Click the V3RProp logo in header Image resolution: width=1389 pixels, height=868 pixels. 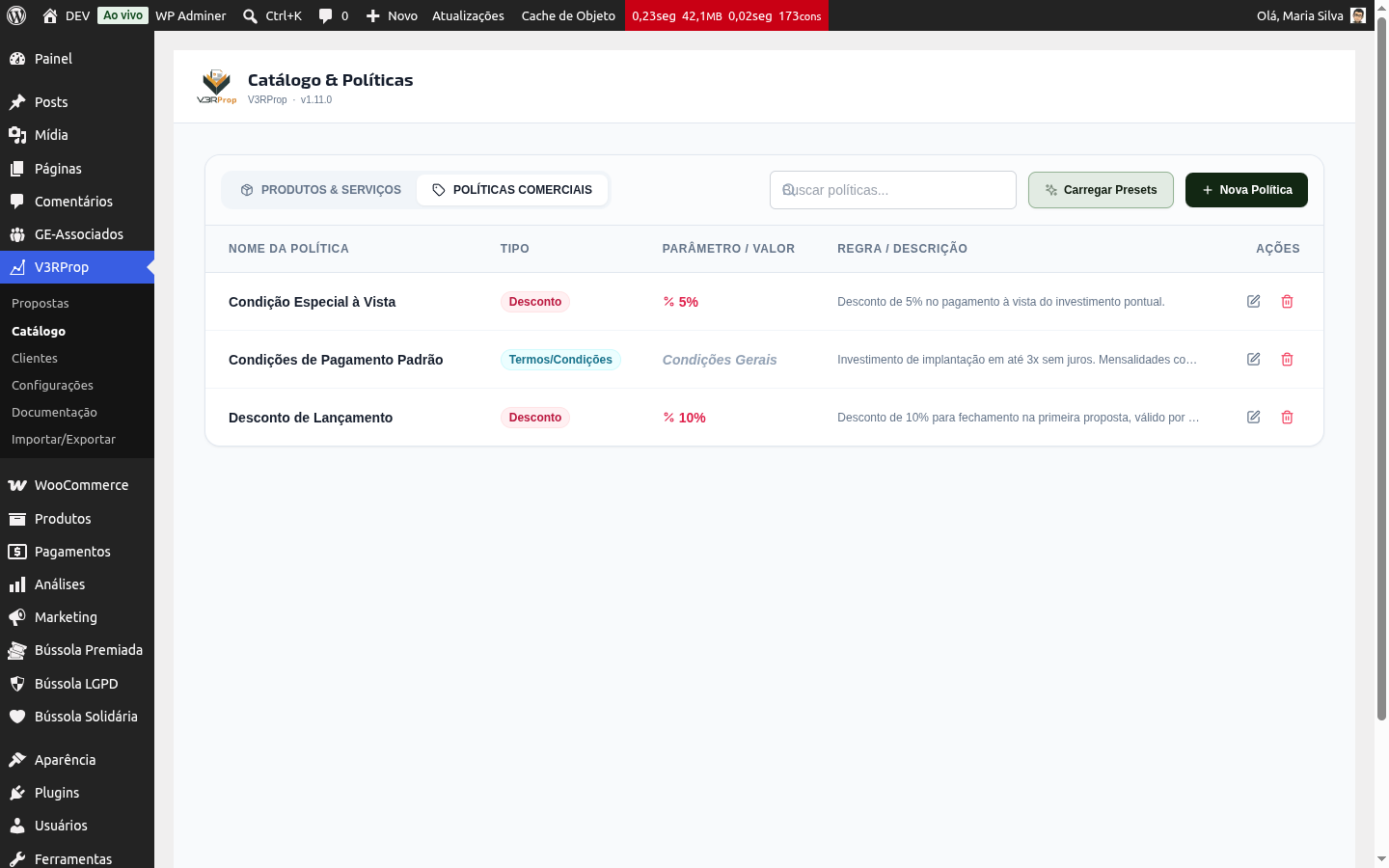point(216,86)
